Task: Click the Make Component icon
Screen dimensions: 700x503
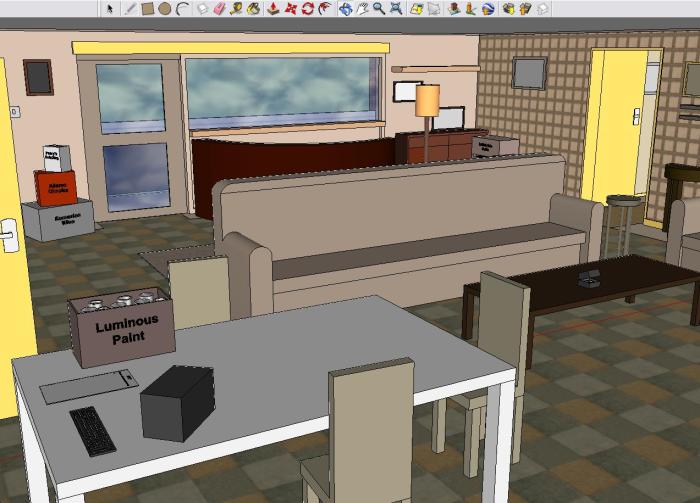Action: click(x=203, y=8)
